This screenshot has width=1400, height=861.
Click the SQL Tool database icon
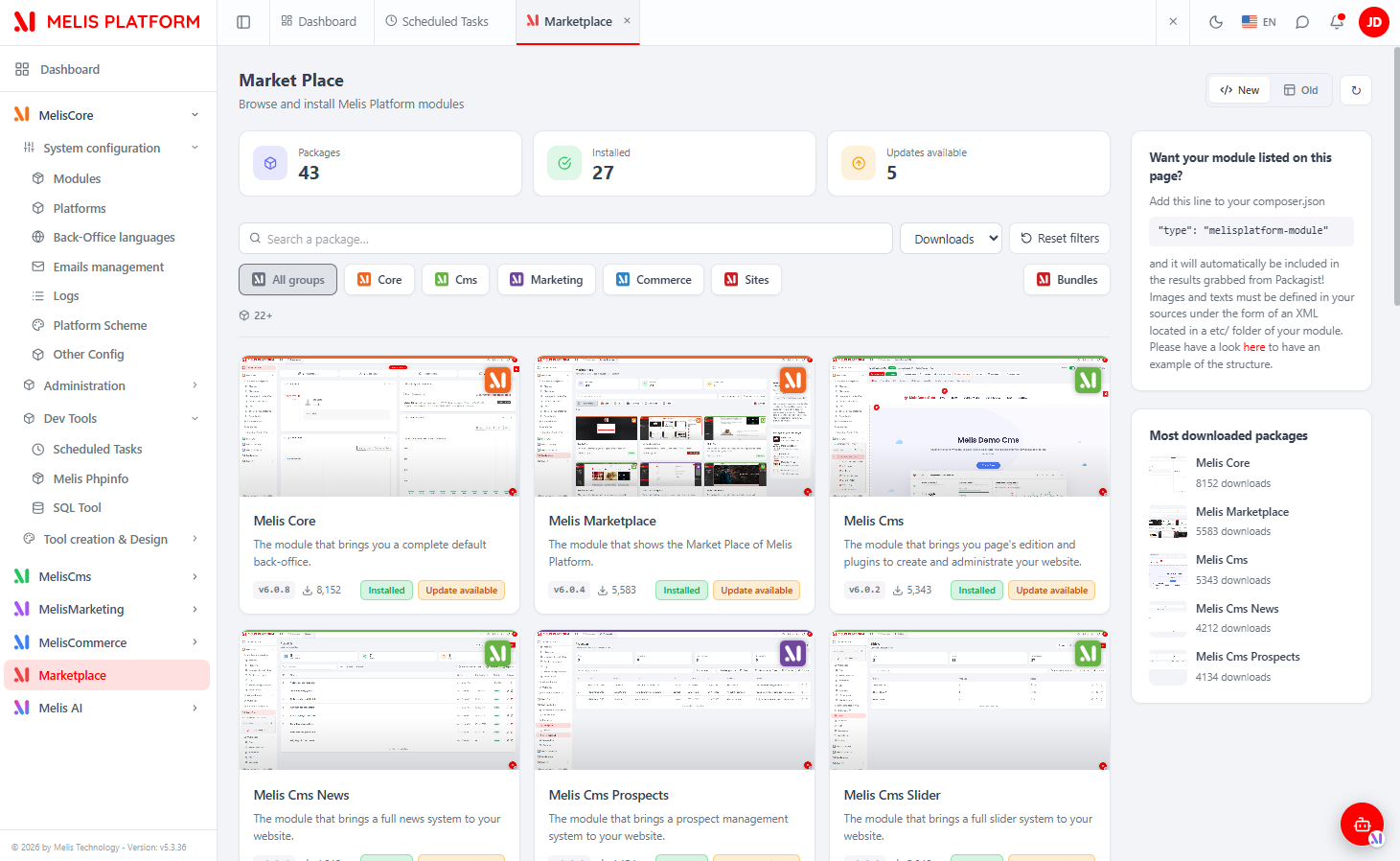click(x=38, y=508)
